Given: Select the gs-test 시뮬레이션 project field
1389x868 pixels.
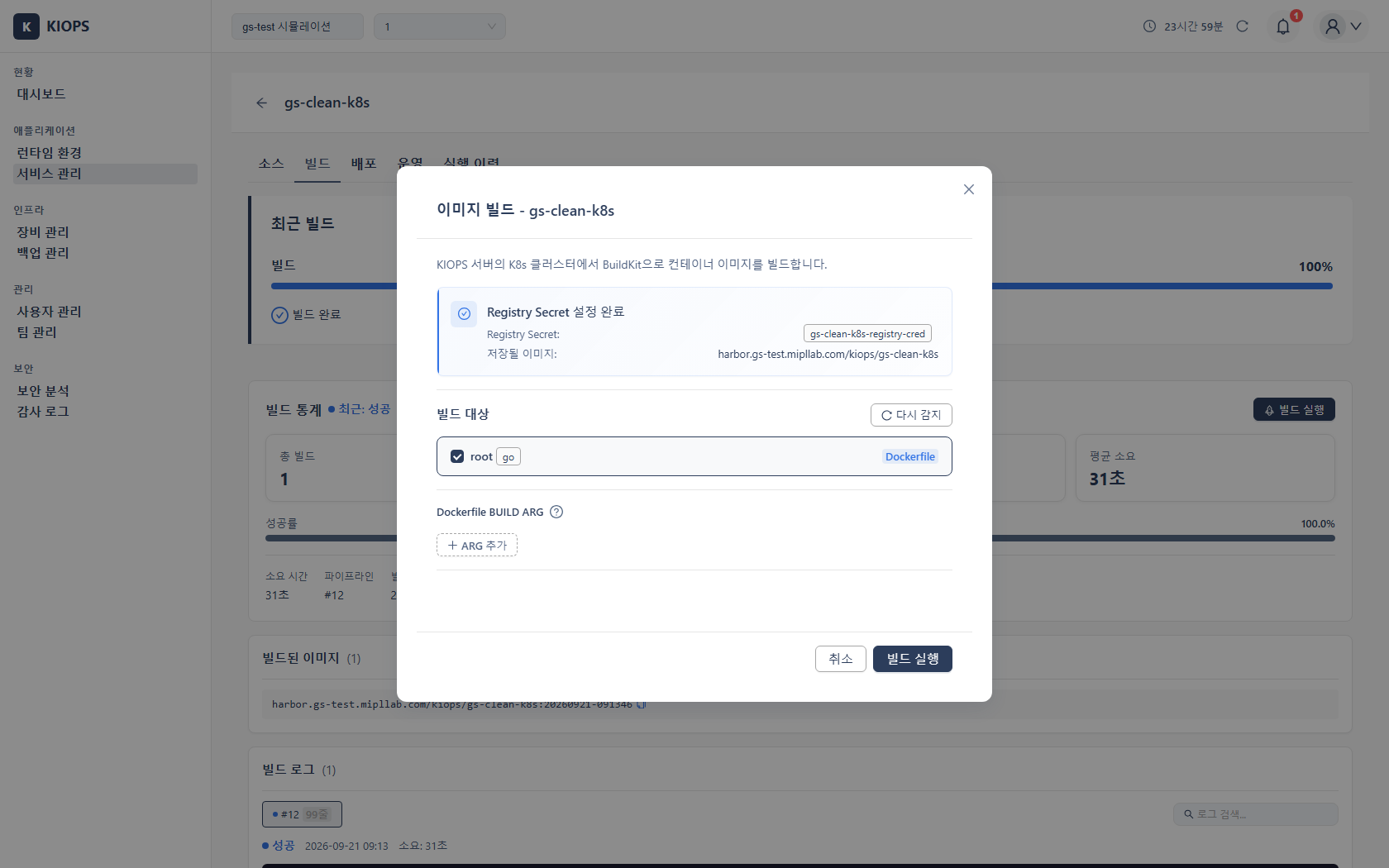Looking at the screenshot, I should point(298,26).
